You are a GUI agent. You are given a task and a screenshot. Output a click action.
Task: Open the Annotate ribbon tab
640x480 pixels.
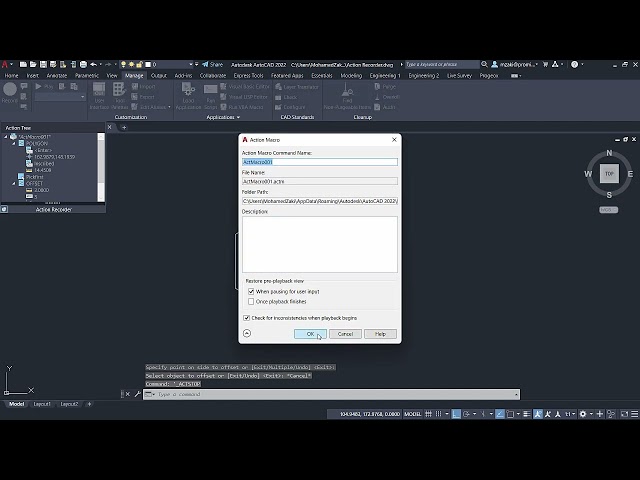coord(57,76)
